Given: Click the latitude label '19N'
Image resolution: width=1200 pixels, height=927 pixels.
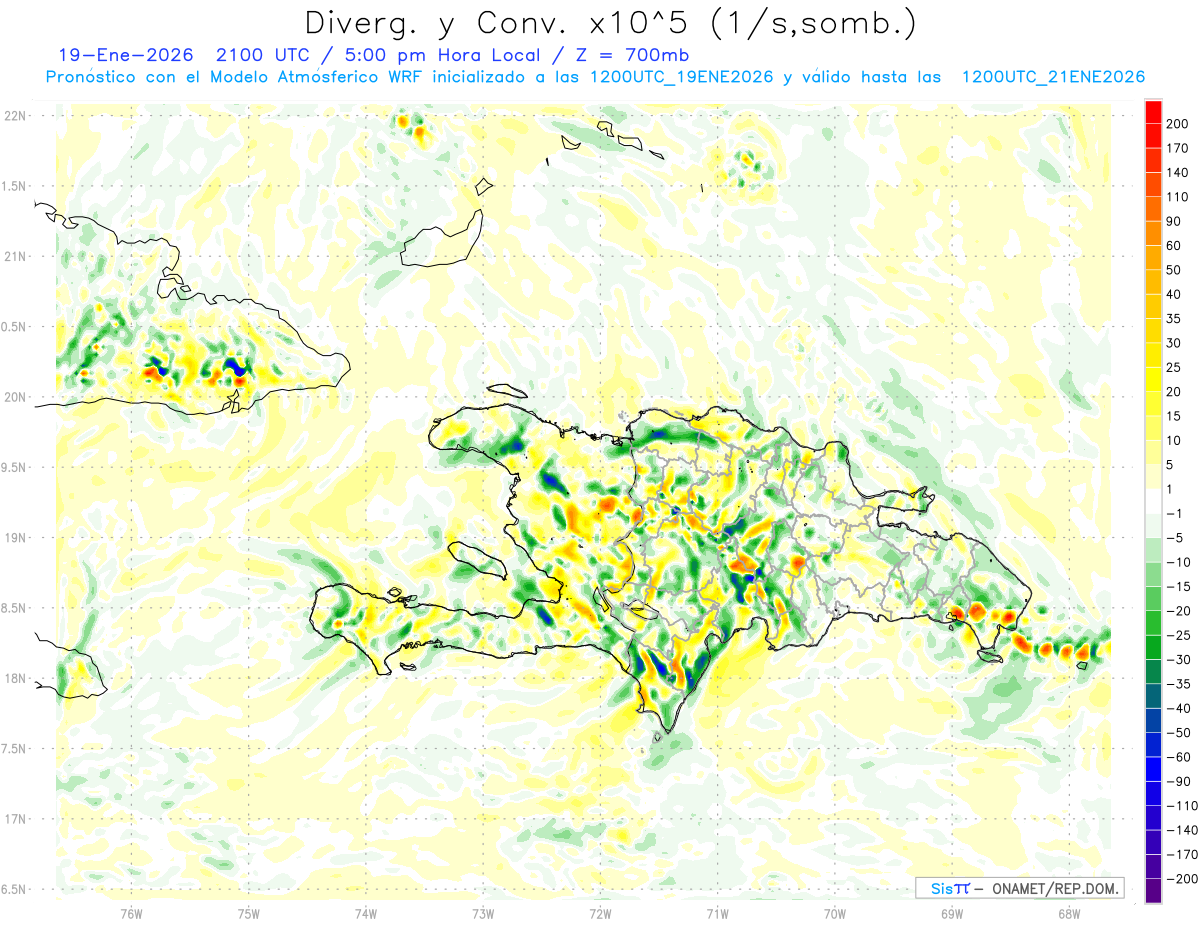Looking at the screenshot, I should click(x=14, y=538).
